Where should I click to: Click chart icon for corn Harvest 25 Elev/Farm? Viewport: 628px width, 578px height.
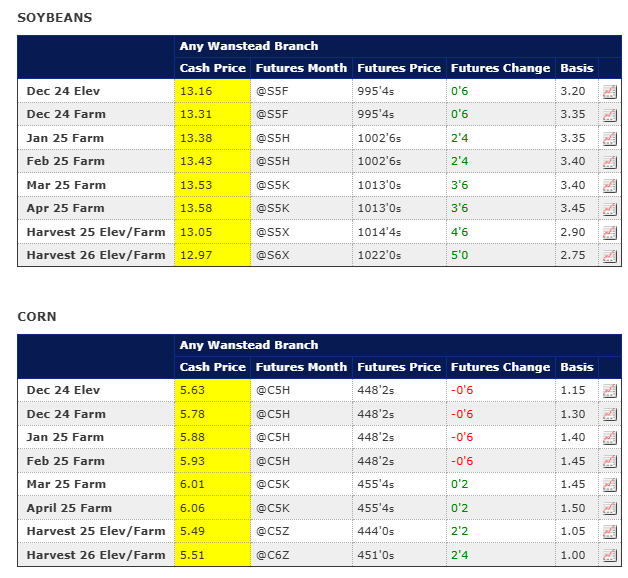click(x=609, y=531)
